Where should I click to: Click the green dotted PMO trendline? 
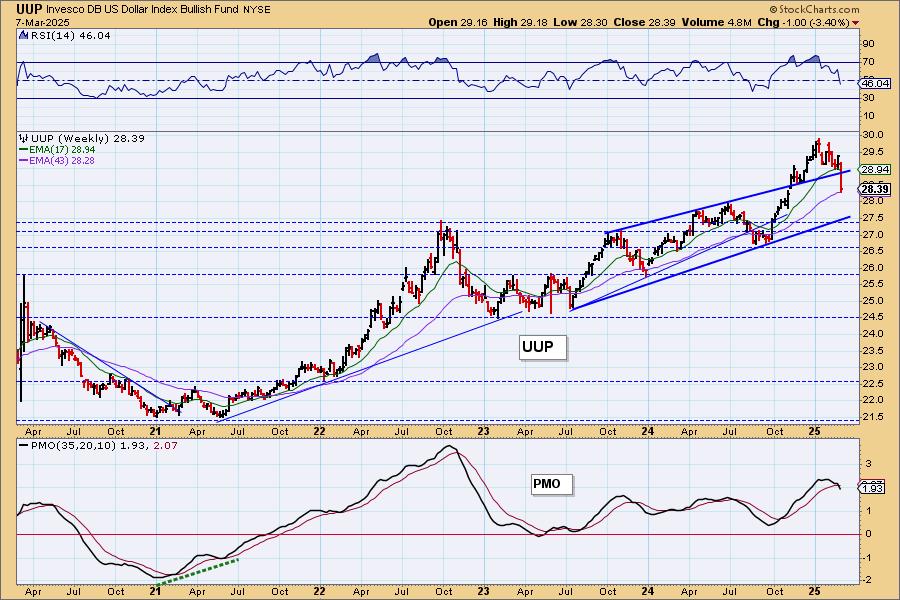click(196, 572)
